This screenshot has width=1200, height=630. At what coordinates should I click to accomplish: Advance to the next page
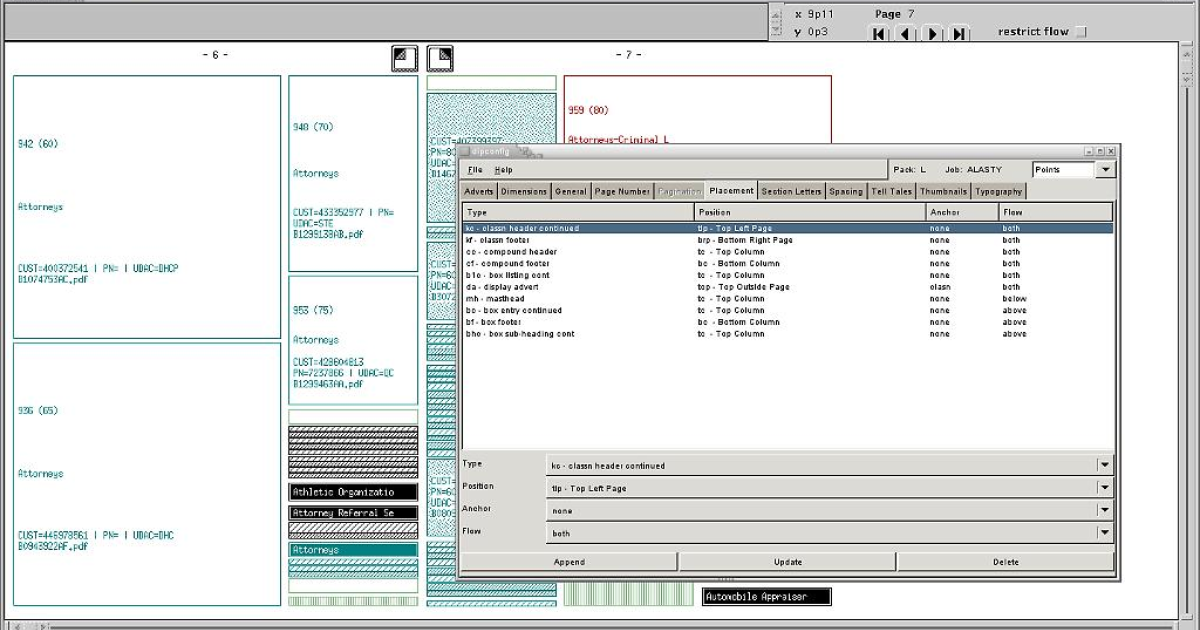click(x=932, y=34)
